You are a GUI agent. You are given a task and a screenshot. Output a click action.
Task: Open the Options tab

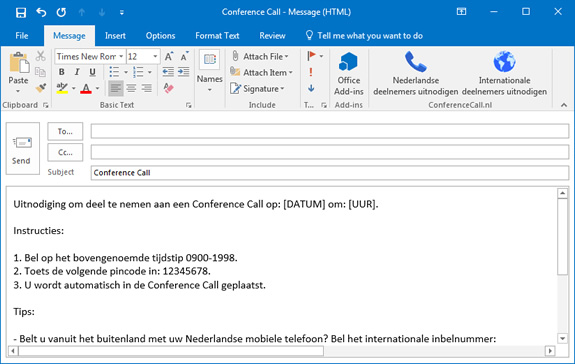coord(160,36)
